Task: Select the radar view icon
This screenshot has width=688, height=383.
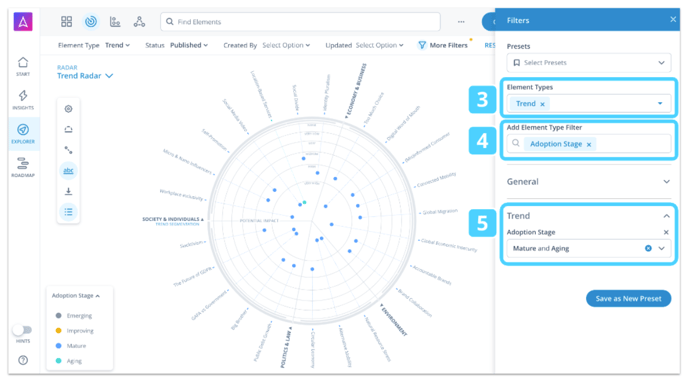Action: 91,21
